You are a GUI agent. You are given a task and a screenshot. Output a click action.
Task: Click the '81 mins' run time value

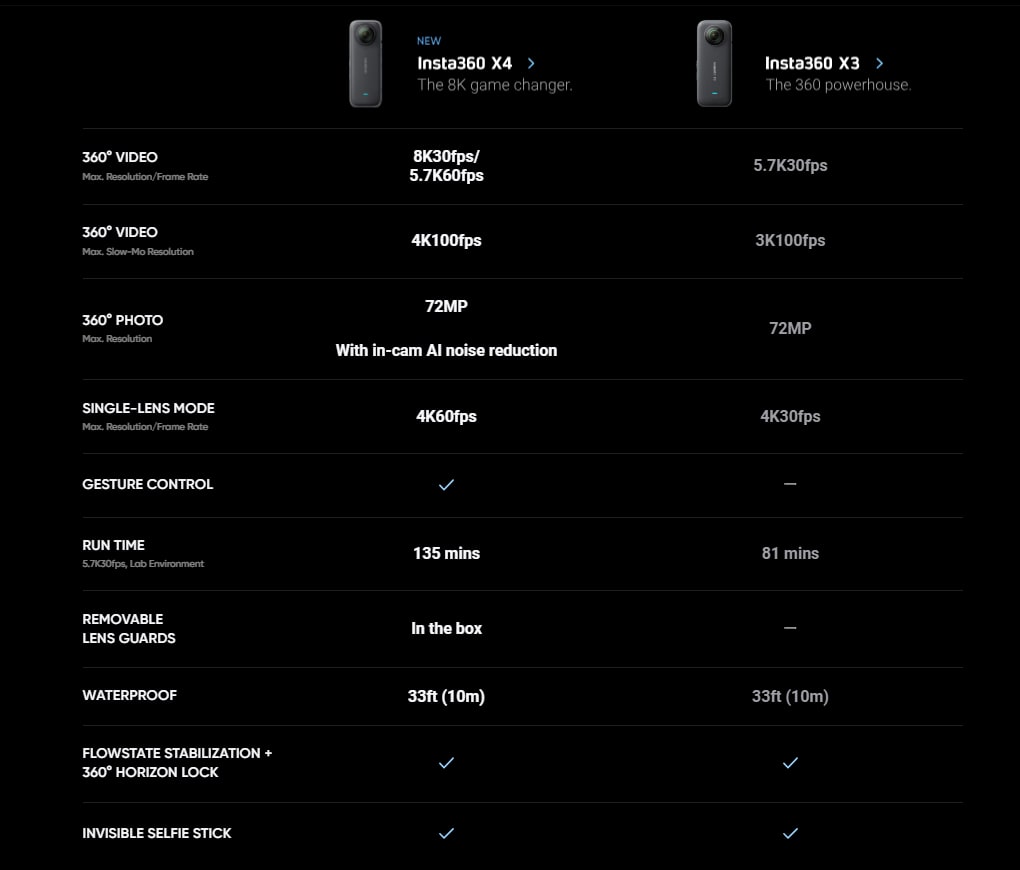790,554
